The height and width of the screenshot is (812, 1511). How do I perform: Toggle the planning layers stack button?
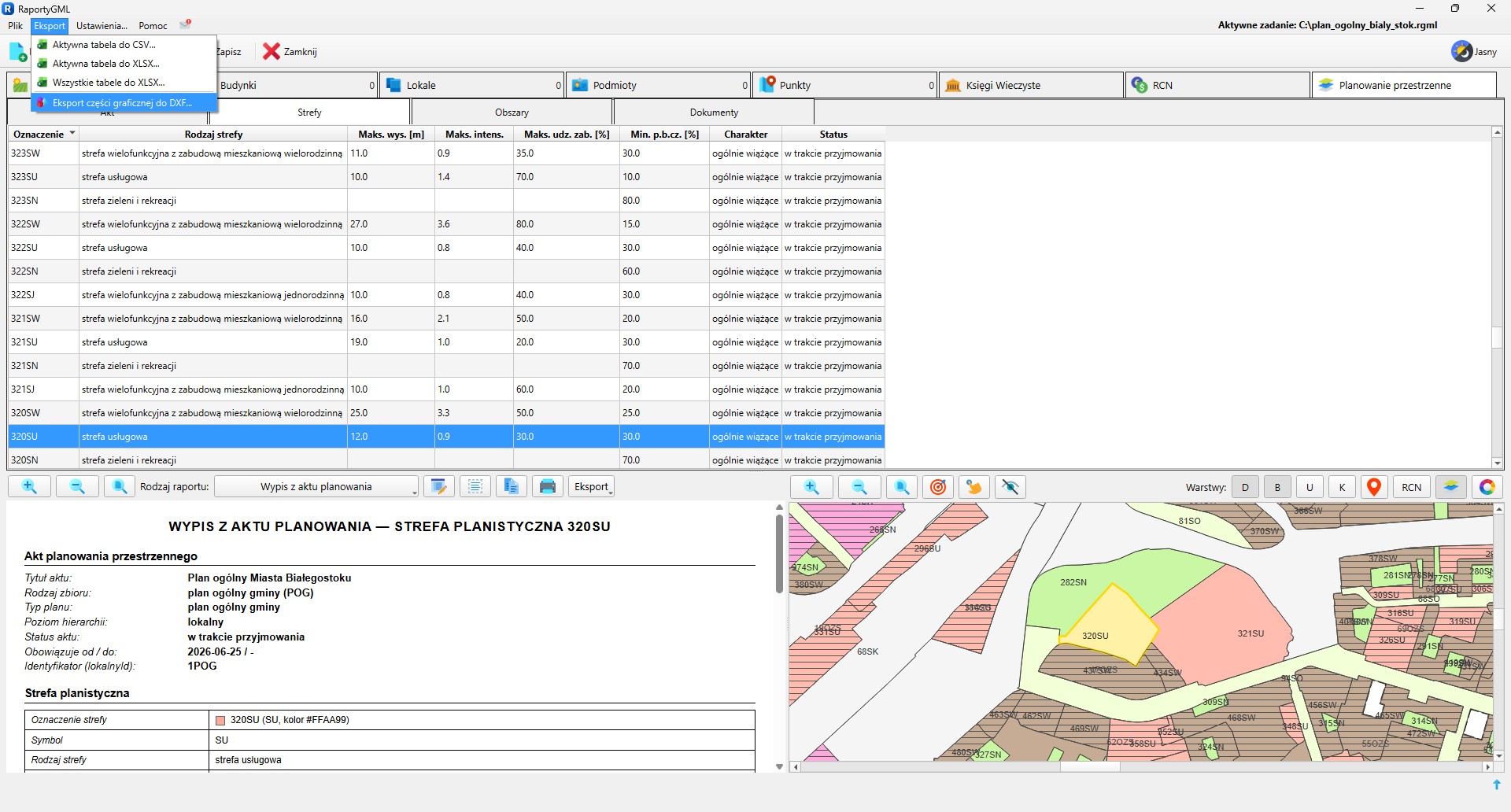point(1451,487)
